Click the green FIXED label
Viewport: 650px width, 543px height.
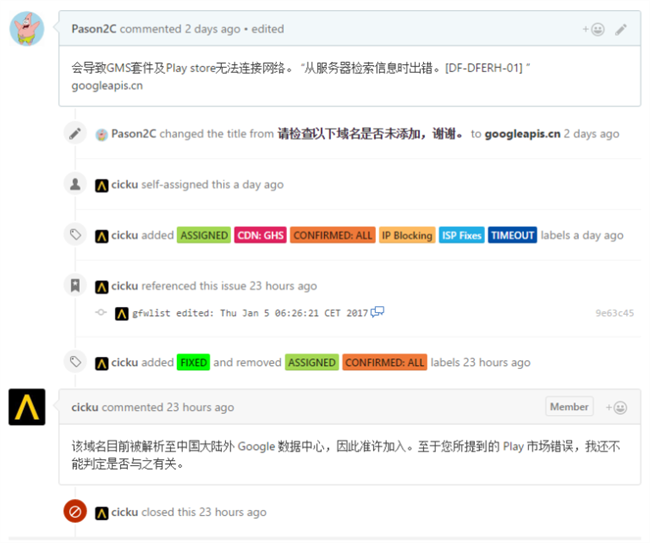(193, 362)
